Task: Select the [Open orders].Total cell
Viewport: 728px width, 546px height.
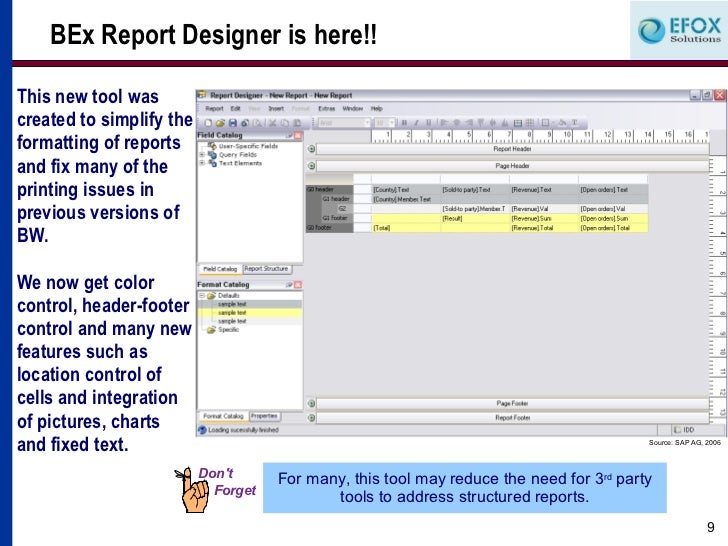Action: pos(613,228)
